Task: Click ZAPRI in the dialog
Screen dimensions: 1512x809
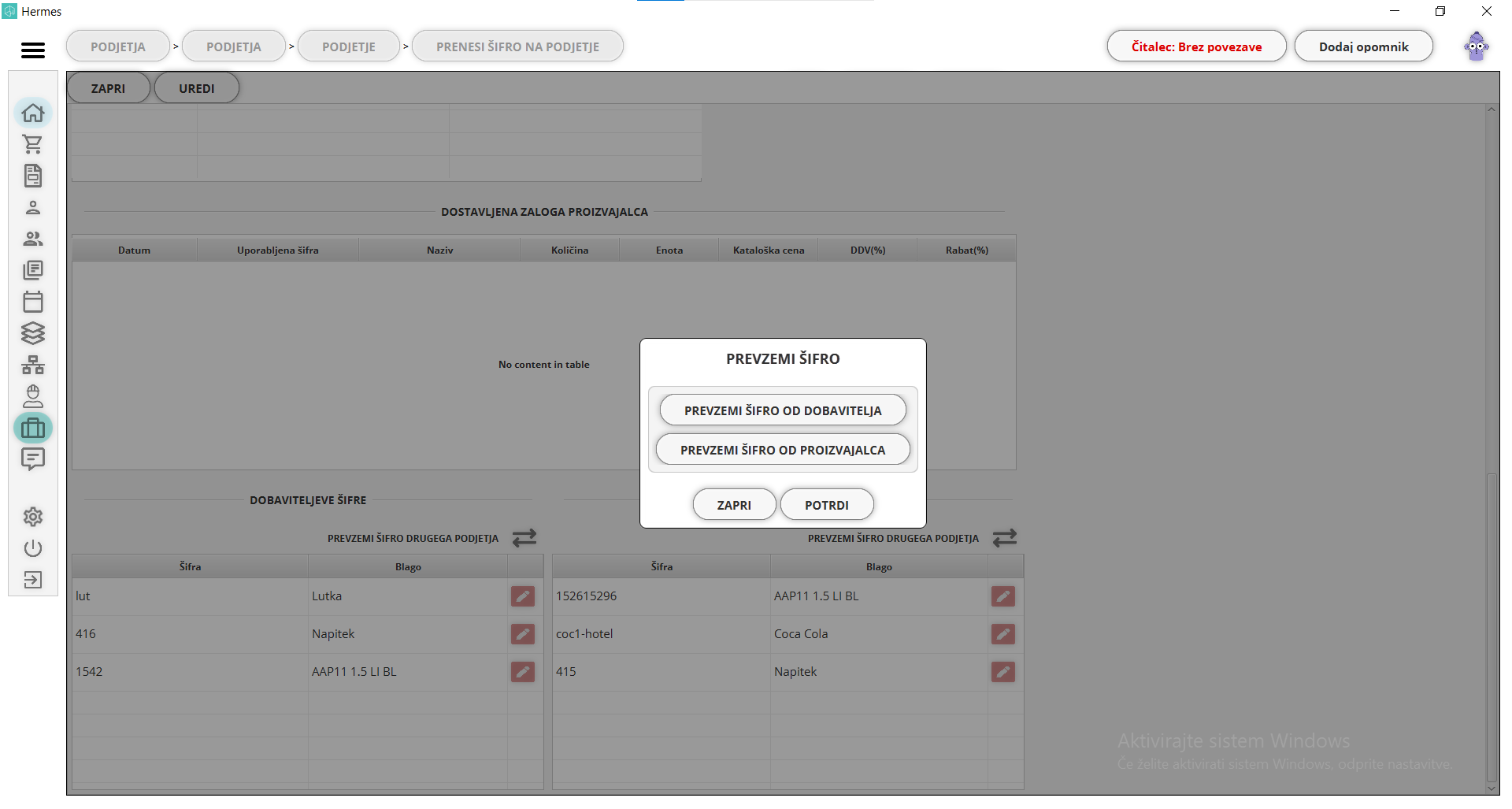Action: [734, 505]
